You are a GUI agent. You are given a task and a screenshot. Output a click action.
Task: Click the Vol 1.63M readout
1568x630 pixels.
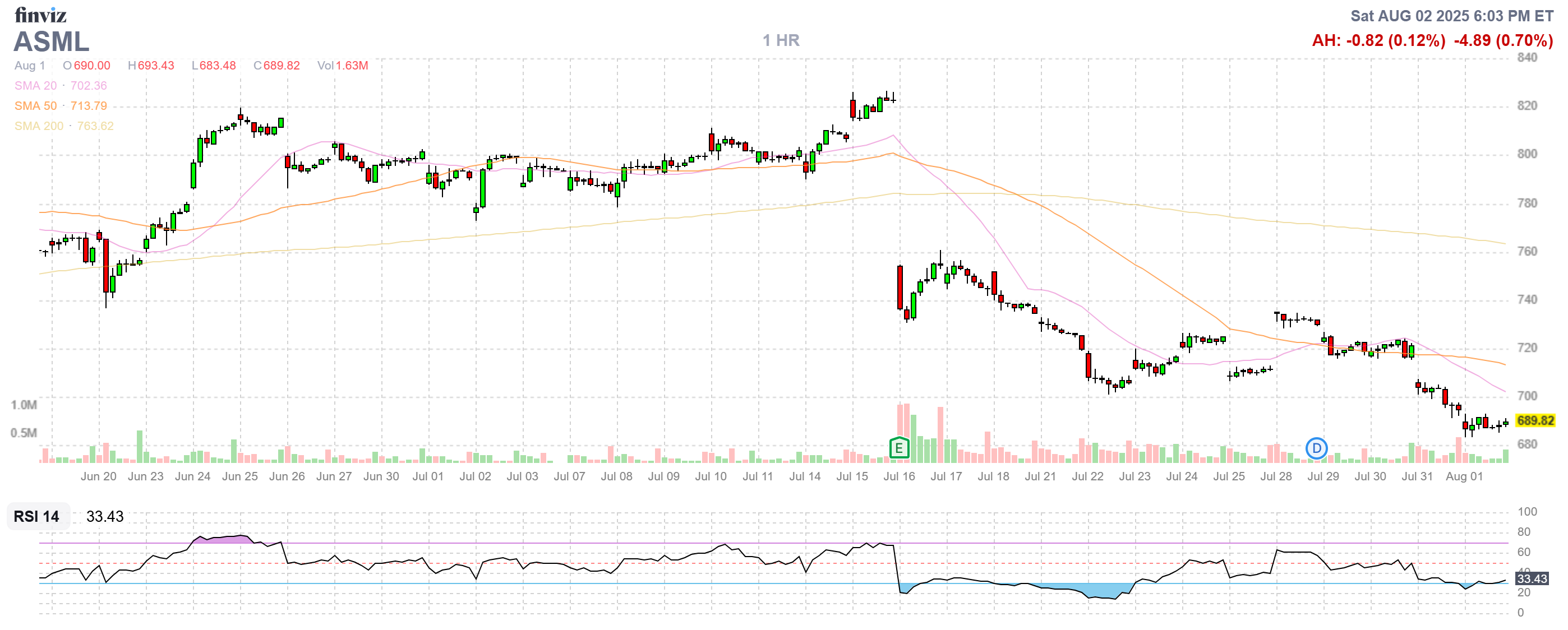pos(342,66)
